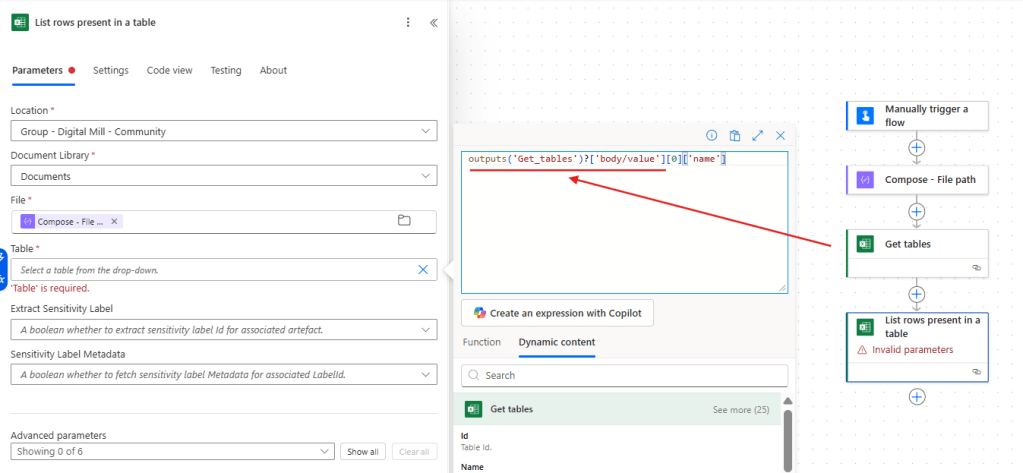Click See more (25) link
This screenshot has width=1023, height=473.
point(741,410)
